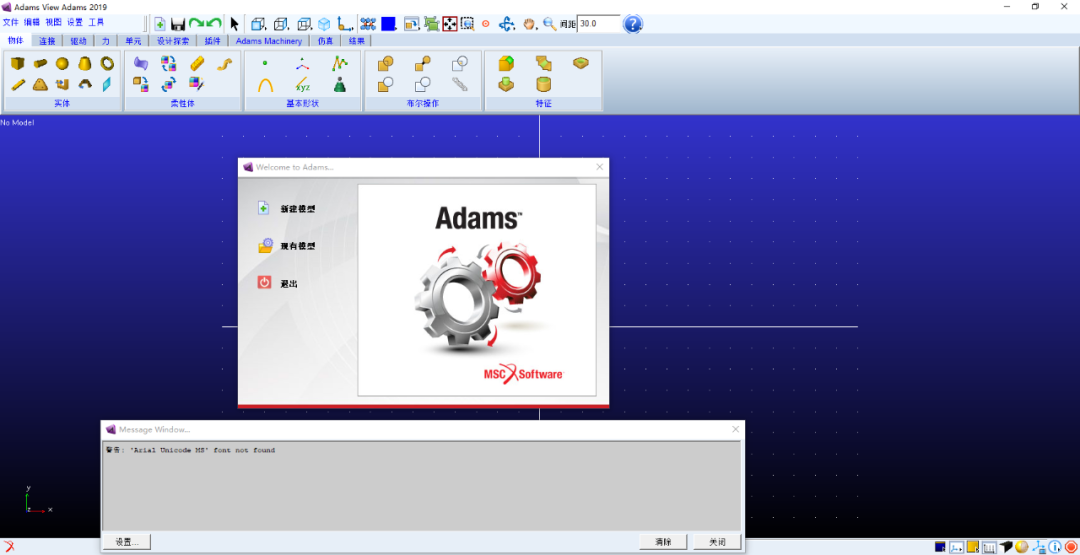Select the blue Plane solid tool
The width and height of the screenshot is (1080, 555).
pyautogui.click(x=107, y=84)
